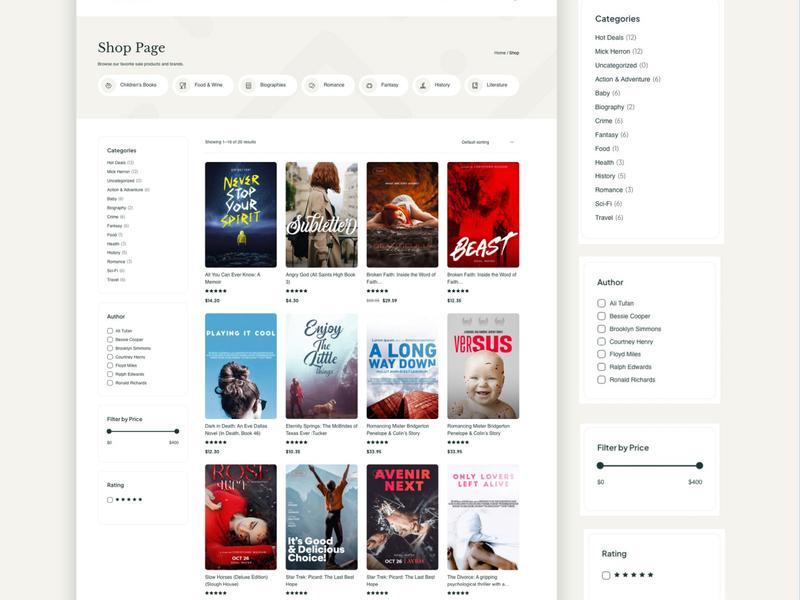The width and height of the screenshot is (800, 600).
Task: Click the $29.59 sale price
Action: [390, 301]
